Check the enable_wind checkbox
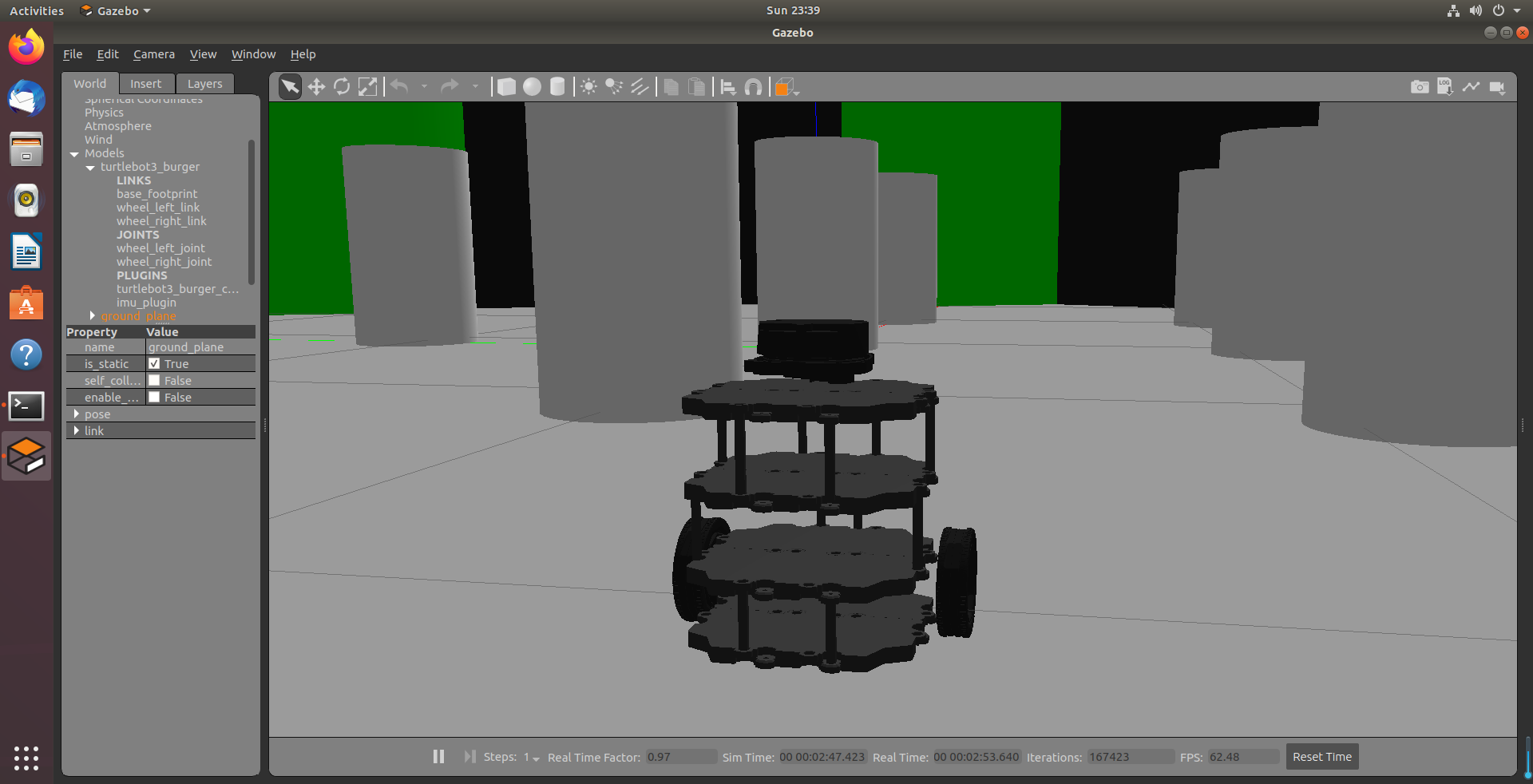The image size is (1533, 784). tap(155, 397)
